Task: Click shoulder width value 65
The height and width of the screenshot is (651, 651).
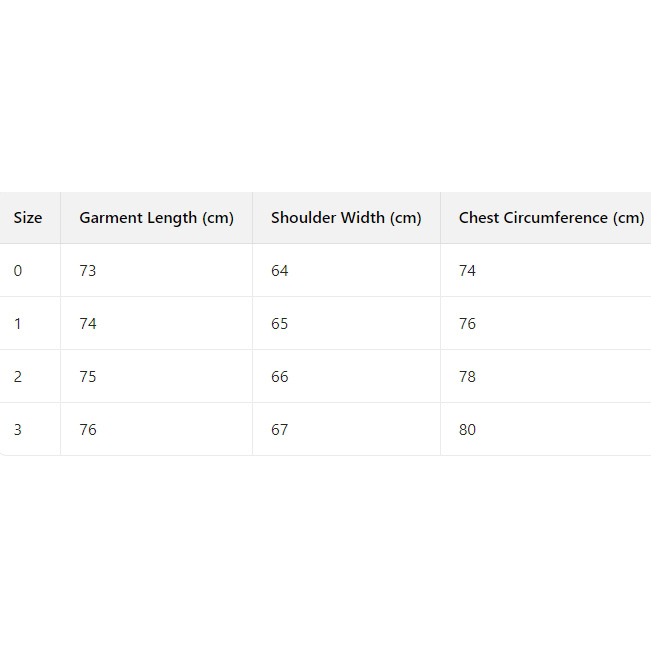Action: click(280, 324)
